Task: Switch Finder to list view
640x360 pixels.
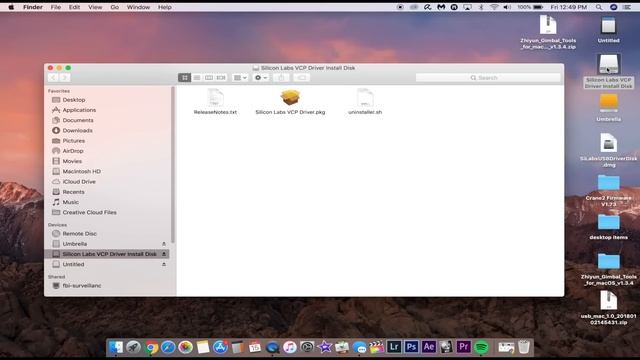Action: 197,78
